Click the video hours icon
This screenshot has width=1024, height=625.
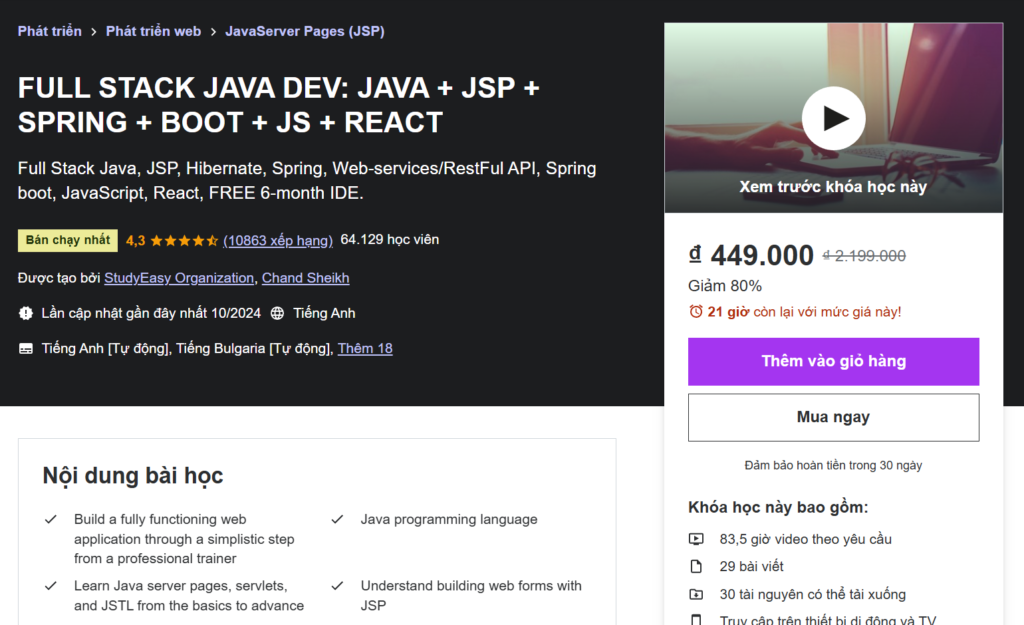pyautogui.click(x=696, y=539)
